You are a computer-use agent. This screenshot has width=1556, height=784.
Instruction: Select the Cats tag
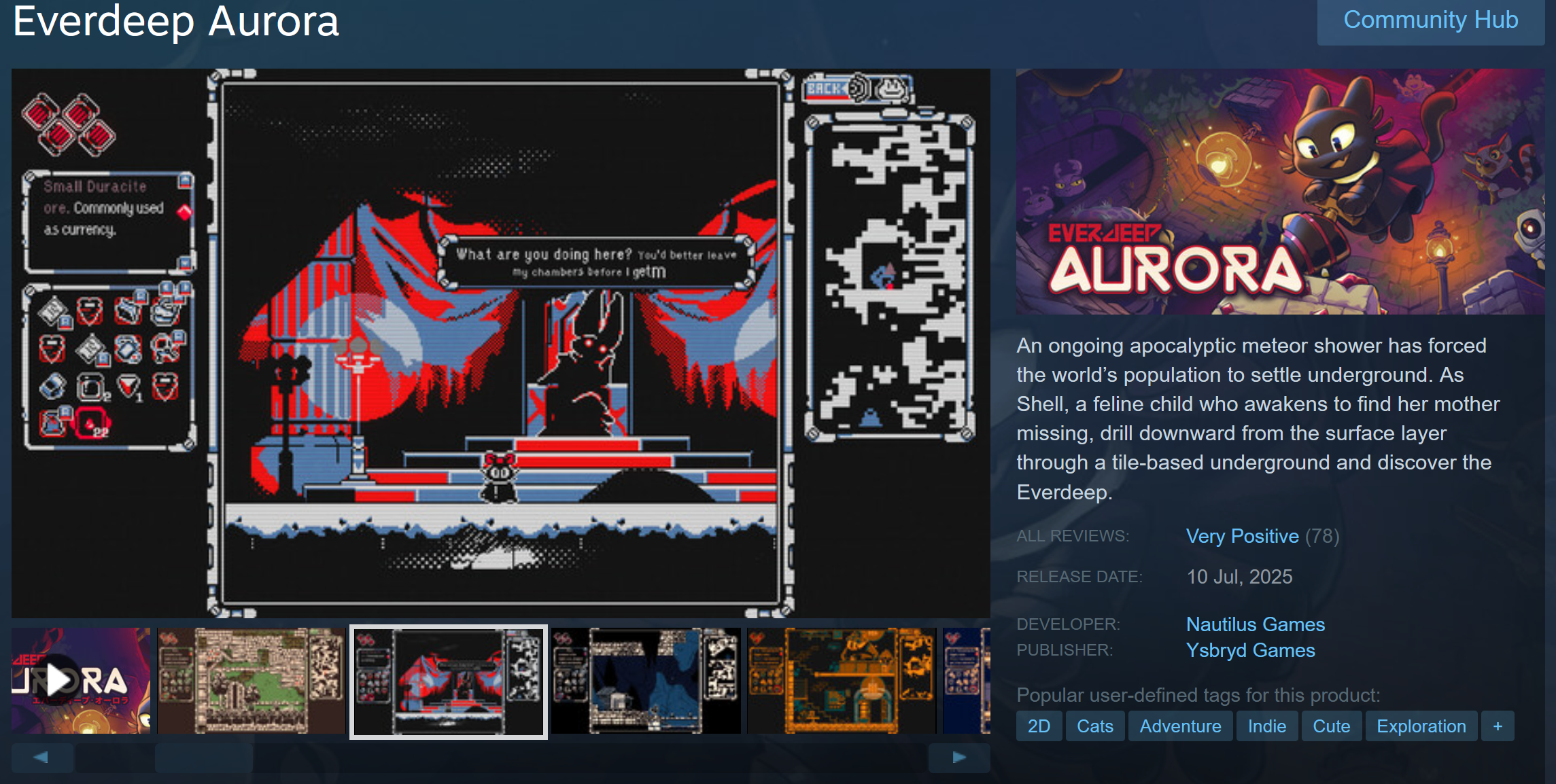tap(1095, 726)
